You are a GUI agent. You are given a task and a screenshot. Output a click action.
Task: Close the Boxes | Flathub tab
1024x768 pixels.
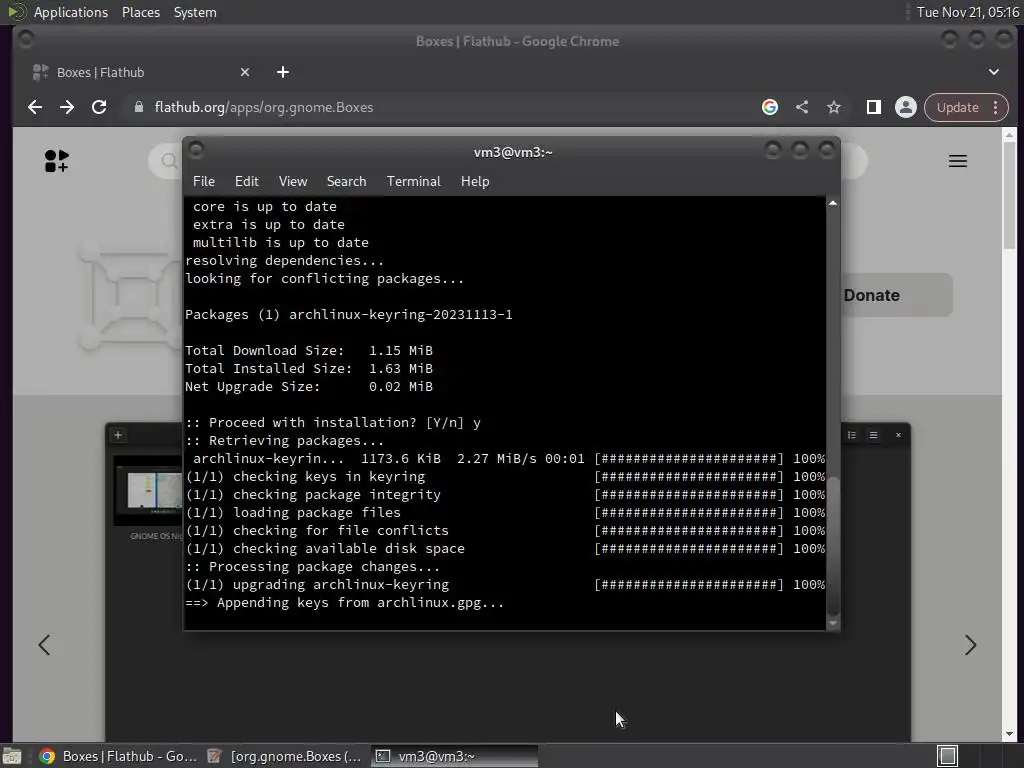tap(245, 72)
